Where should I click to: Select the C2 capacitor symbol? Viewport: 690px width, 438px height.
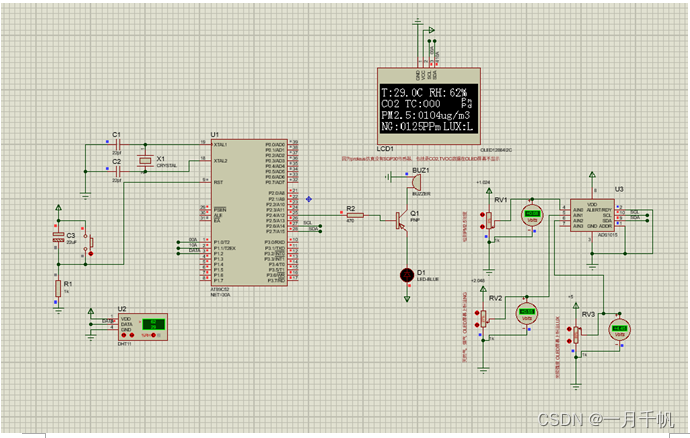click(118, 171)
